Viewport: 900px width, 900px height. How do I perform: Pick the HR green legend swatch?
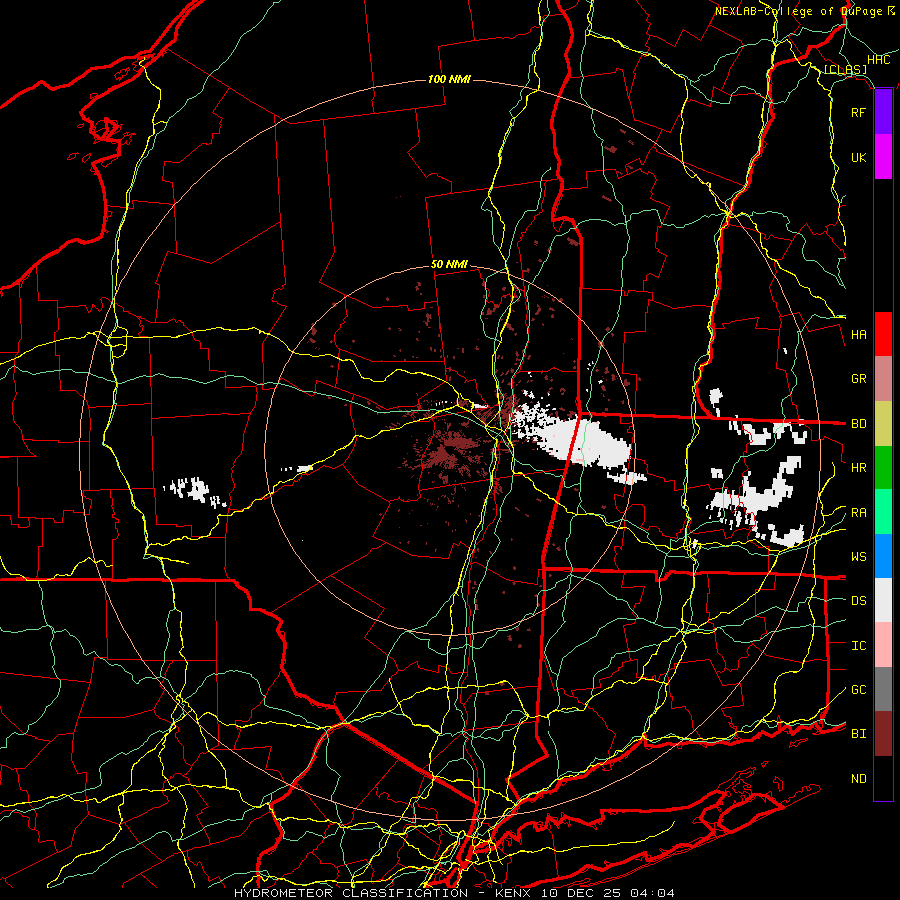click(883, 468)
